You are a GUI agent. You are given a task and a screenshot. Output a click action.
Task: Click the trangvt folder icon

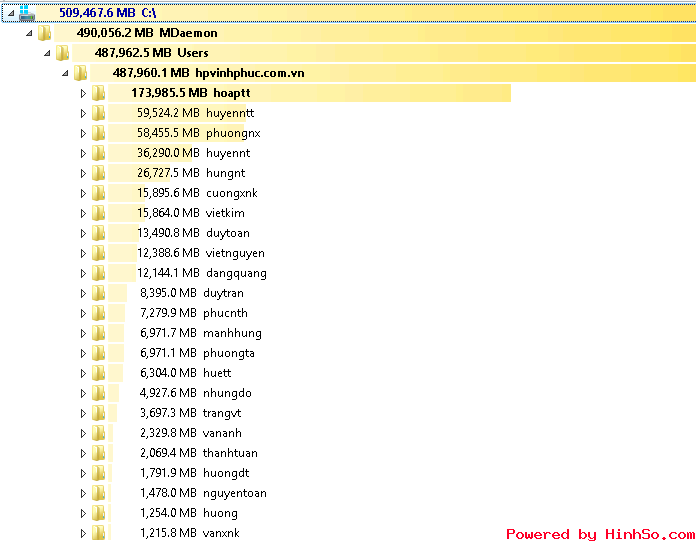99,413
